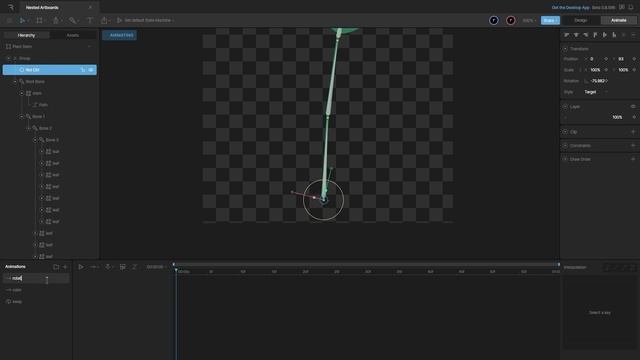Image resolution: width=640 pixels, height=360 pixels.
Task: Click the blue-ringed user avatar
Action: coord(493,20)
